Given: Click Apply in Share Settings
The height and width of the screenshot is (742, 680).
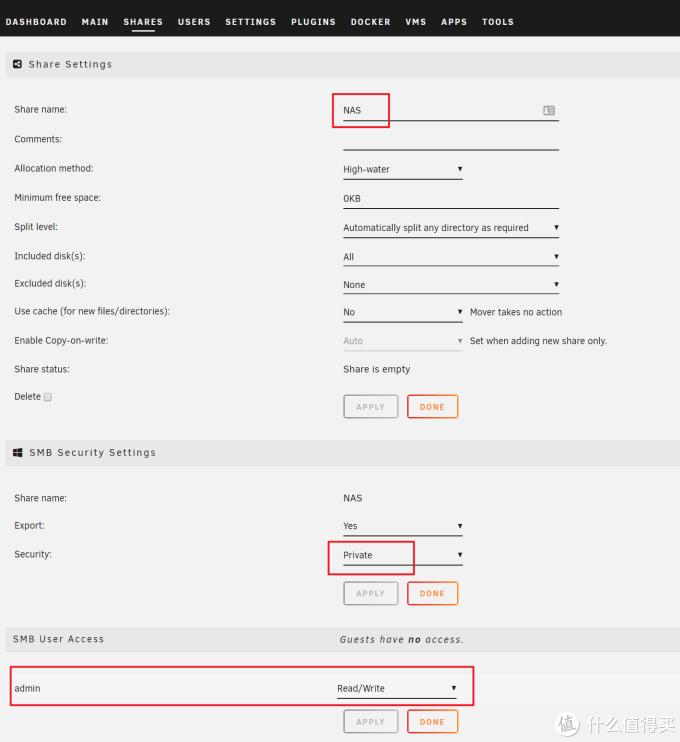Looking at the screenshot, I should (371, 406).
